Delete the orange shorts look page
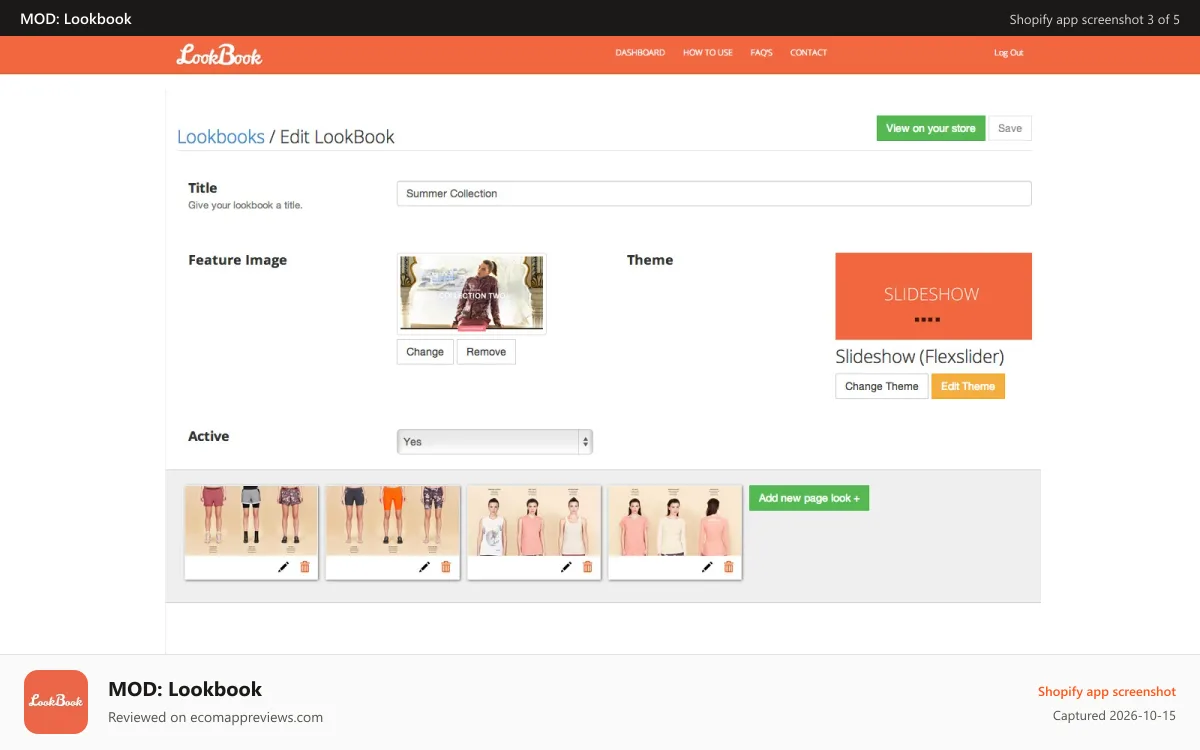This screenshot has width=1200, height=750. click(446, 567)
